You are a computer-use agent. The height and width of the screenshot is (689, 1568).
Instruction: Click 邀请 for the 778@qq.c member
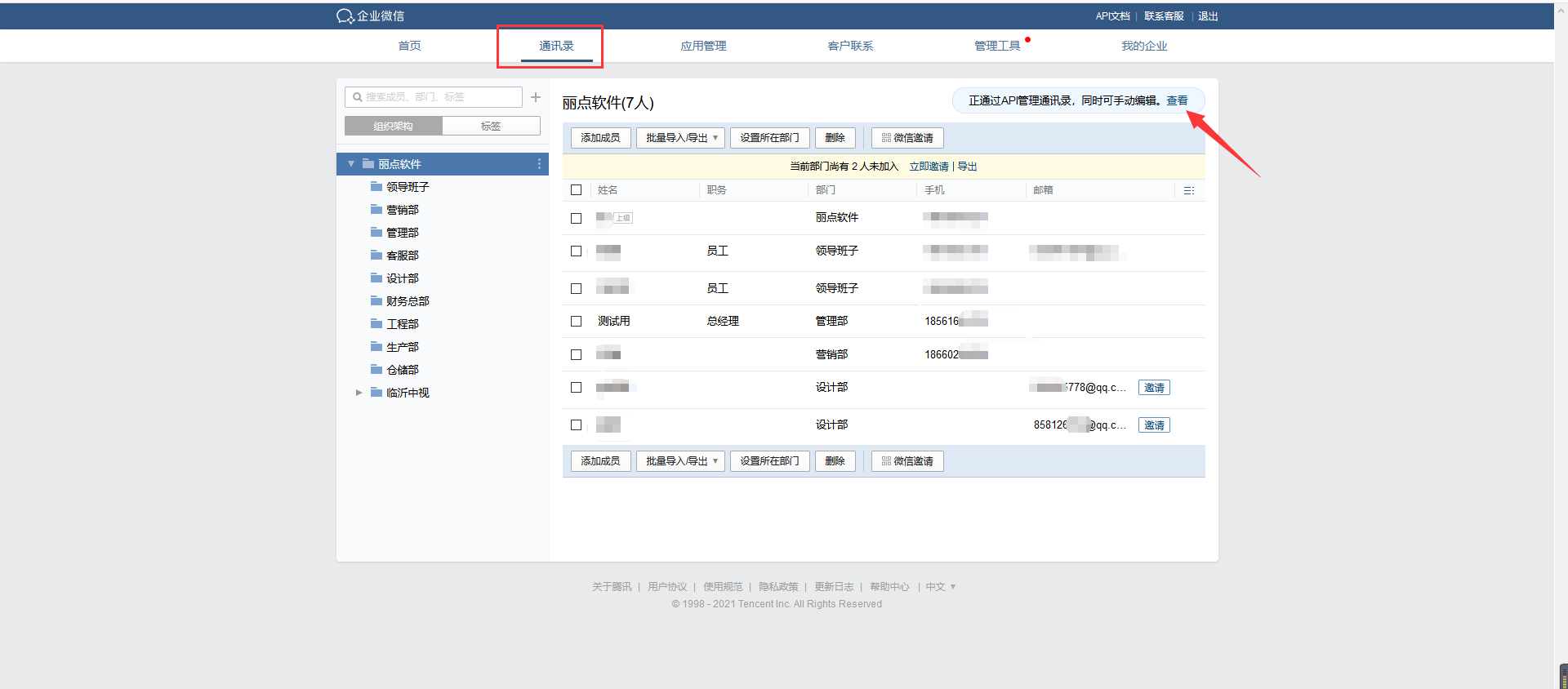1154,388
